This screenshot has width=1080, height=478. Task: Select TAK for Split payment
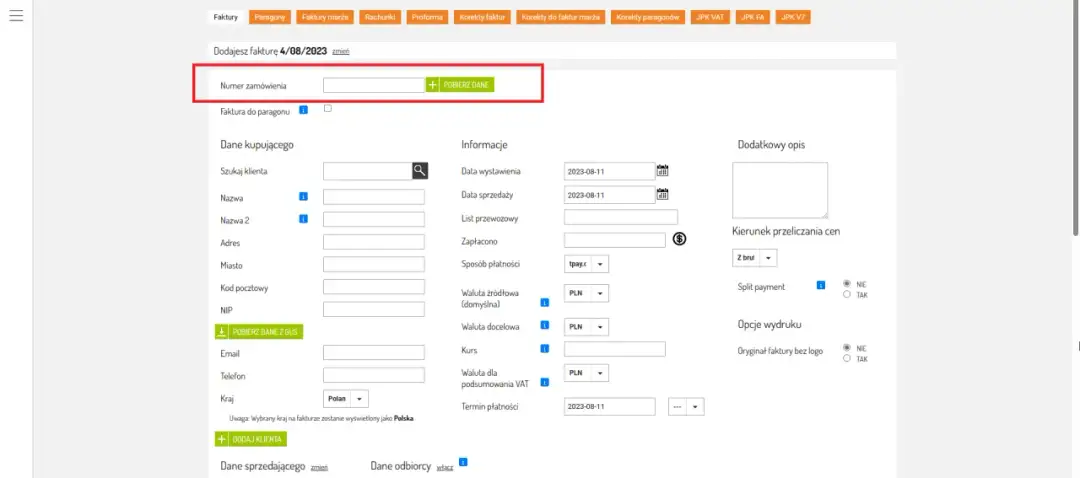click(x=848, y=294)
